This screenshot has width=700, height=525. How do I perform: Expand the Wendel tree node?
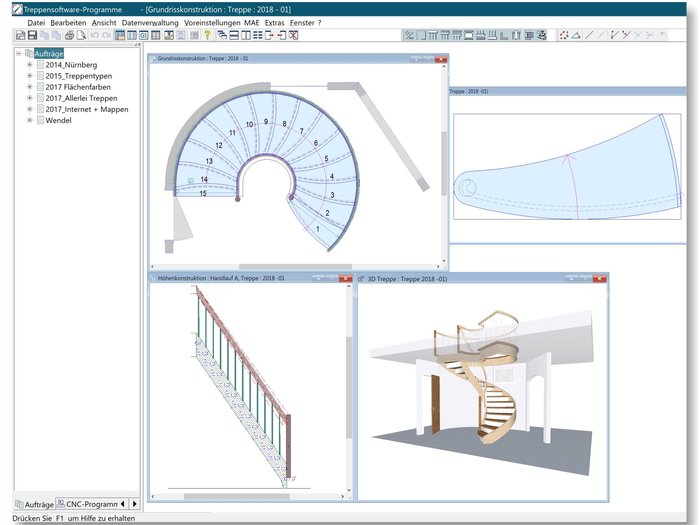coord(29,120)
